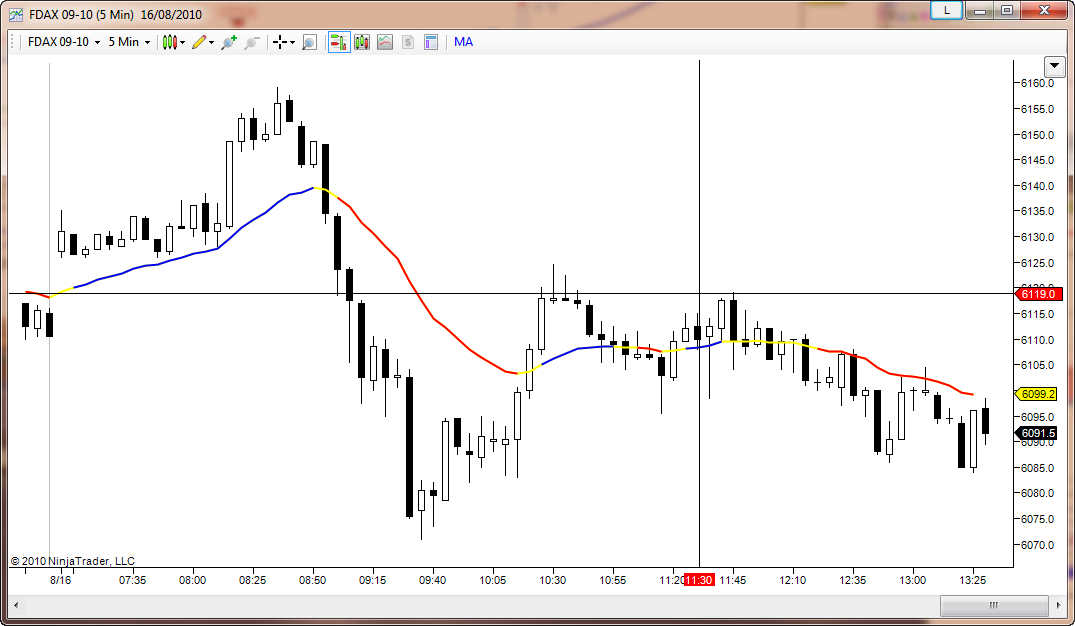
Task: Select the crosshair cursor icon
Action: point(280,43)
